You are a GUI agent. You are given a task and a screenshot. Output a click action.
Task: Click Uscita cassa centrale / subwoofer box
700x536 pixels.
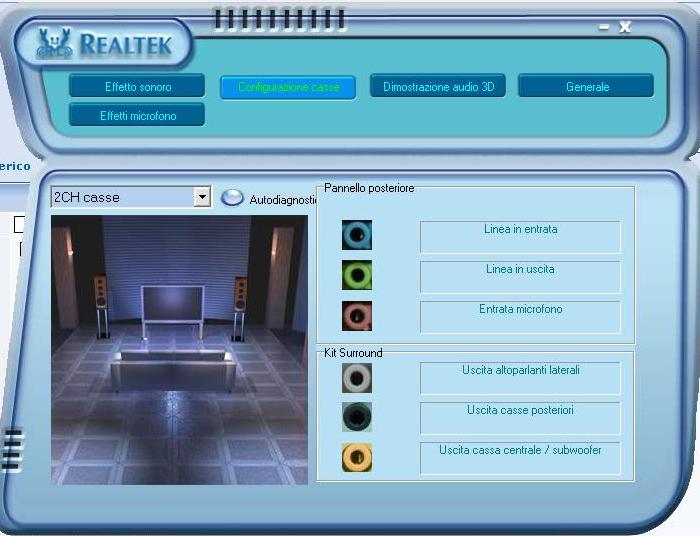pos(520,458)
